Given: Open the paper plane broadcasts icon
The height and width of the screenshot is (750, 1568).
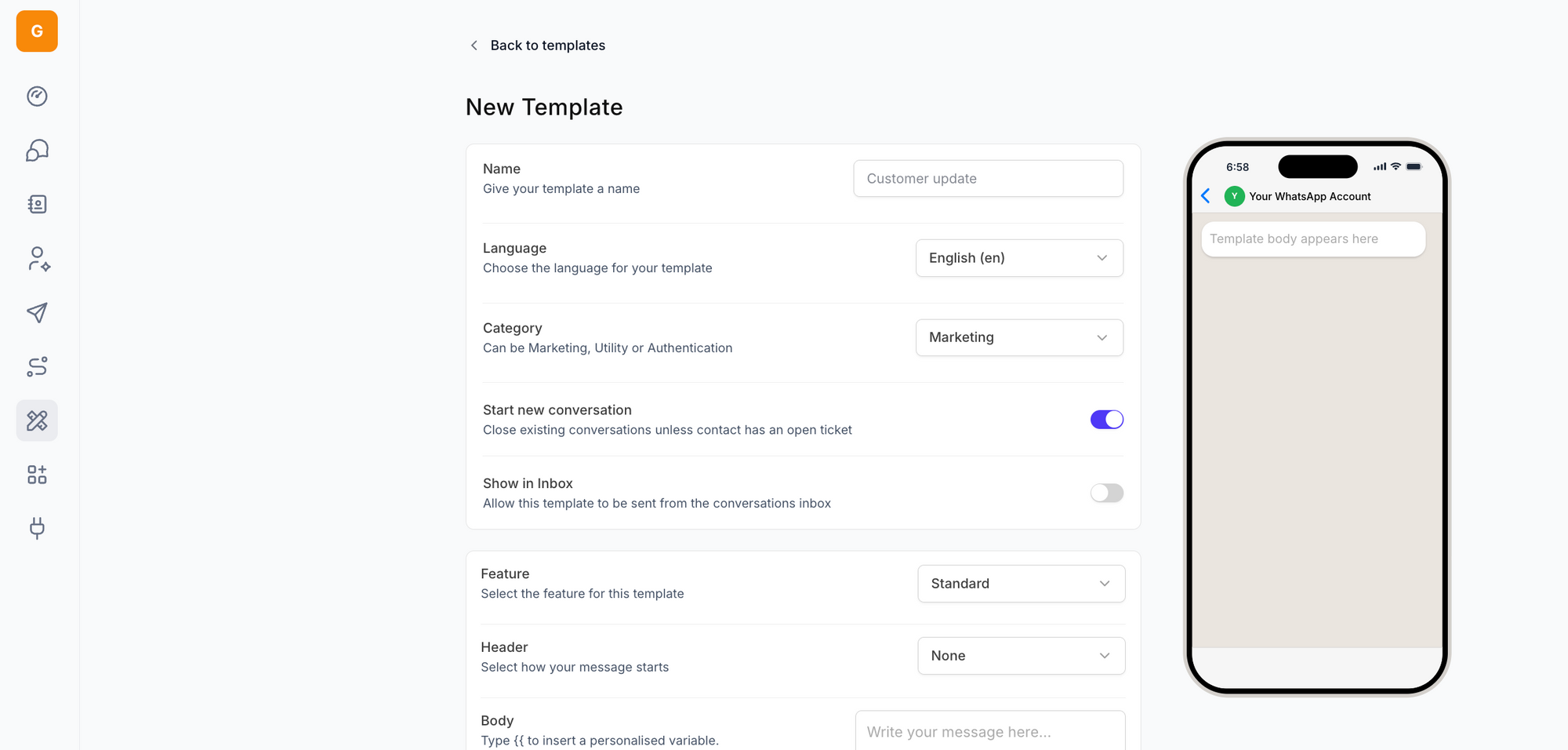Looking at the screenshot, I should coord(37,313).
